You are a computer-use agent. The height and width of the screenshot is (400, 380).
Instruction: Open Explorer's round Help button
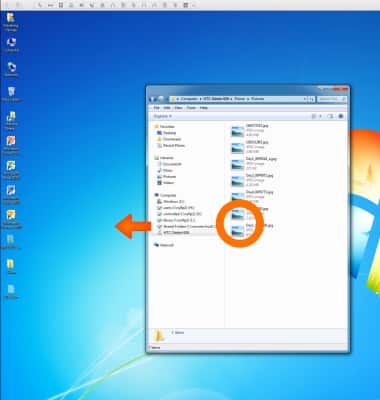[x=341, y=116]
